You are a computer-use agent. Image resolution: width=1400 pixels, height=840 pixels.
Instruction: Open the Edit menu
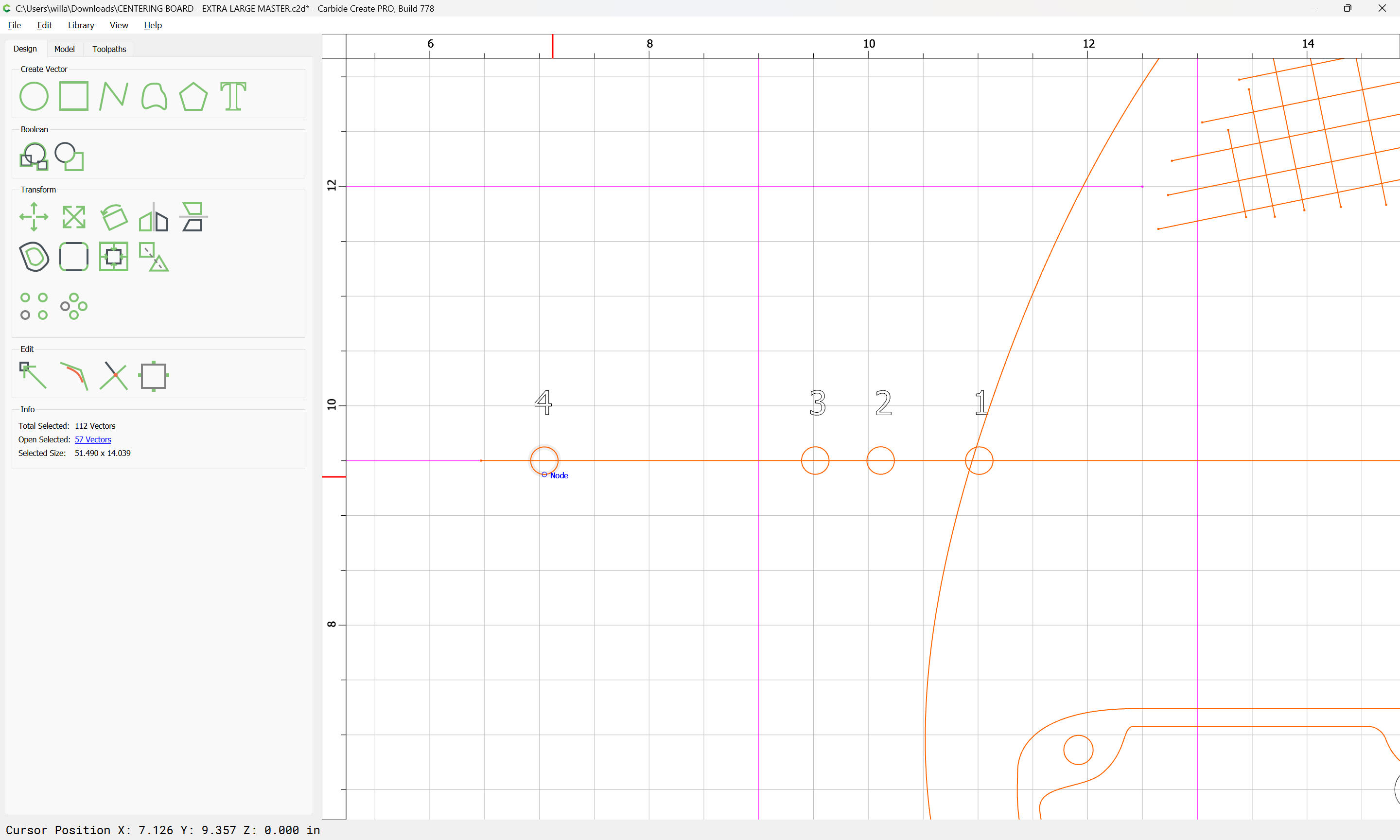click(x=44, y=25)
